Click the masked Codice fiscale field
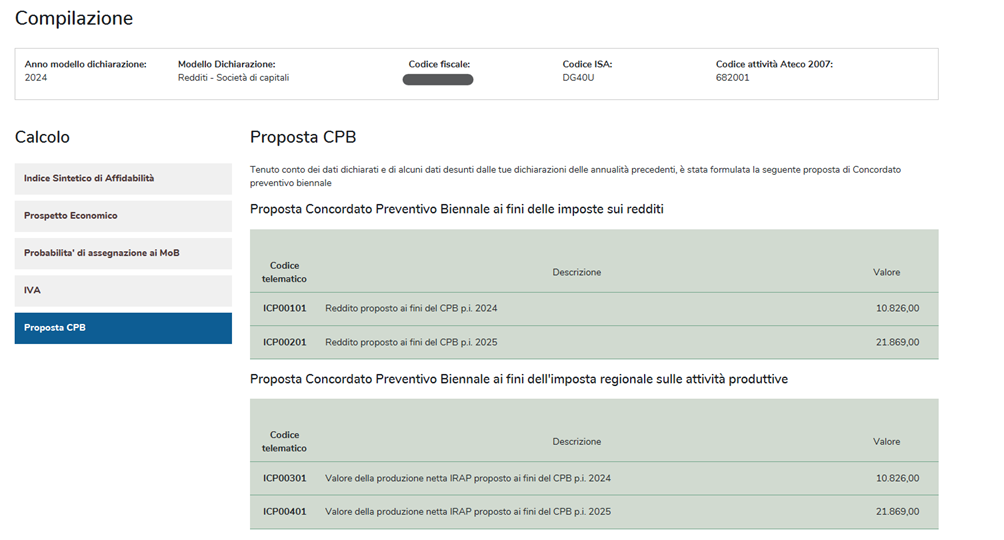1004x540 pixels. click(438, 79)
